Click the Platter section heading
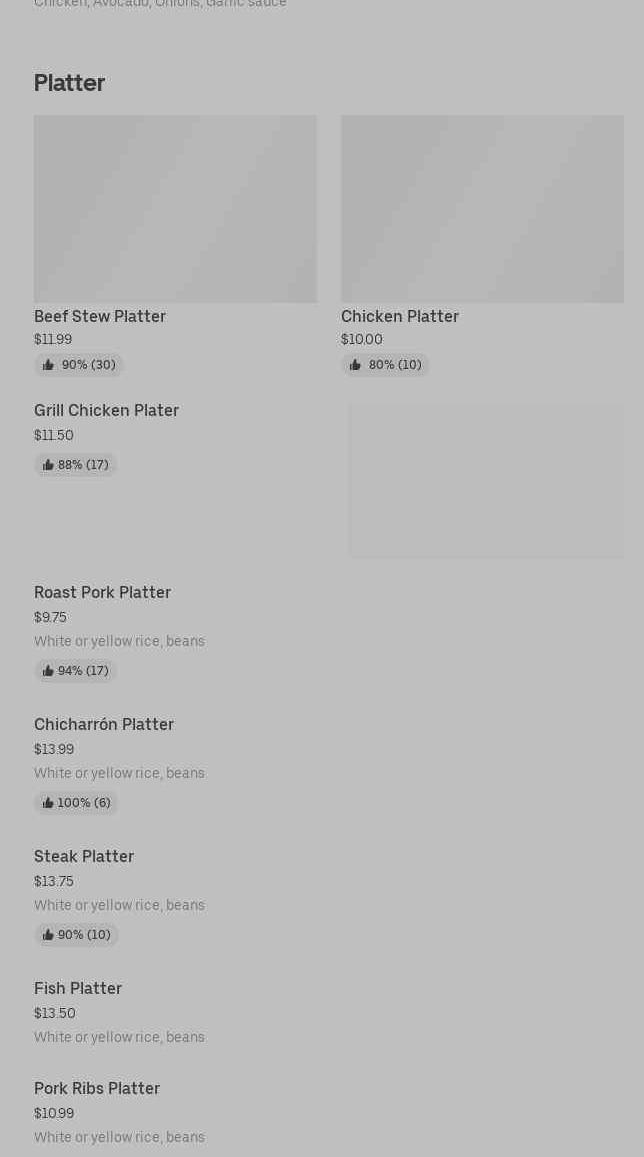The width and height of the screenshot is (644, 1157). coord(69,83)
